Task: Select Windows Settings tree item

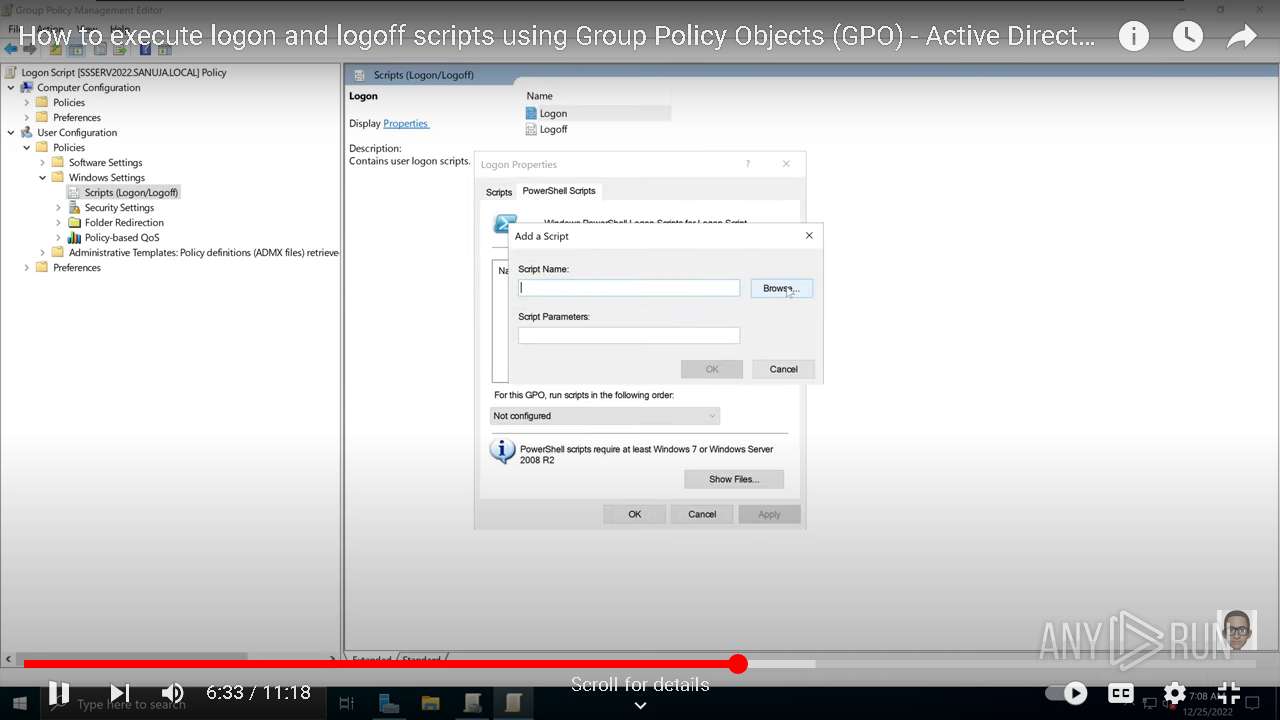Action: (x=106, y=177)
